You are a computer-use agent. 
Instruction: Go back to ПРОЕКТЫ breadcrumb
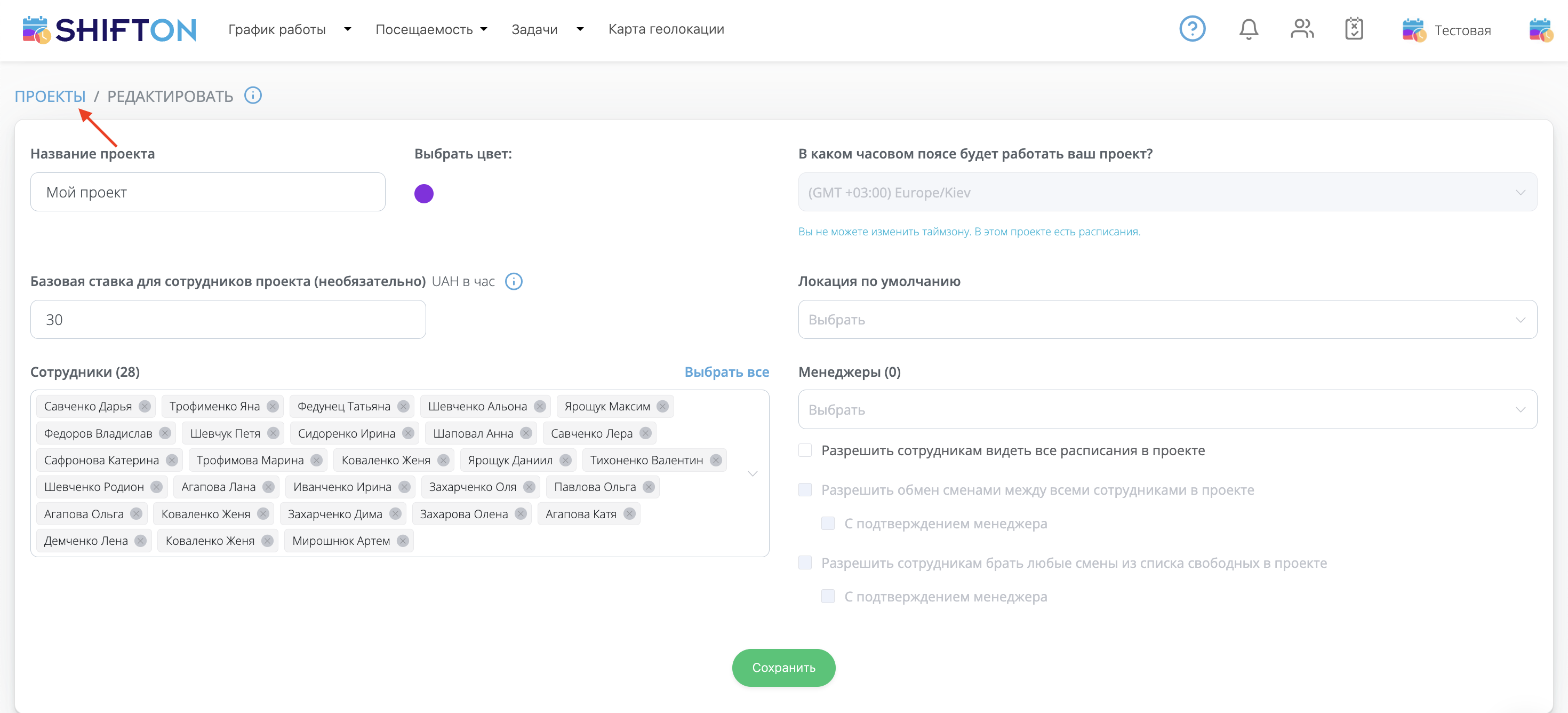(x=50, y=96)
